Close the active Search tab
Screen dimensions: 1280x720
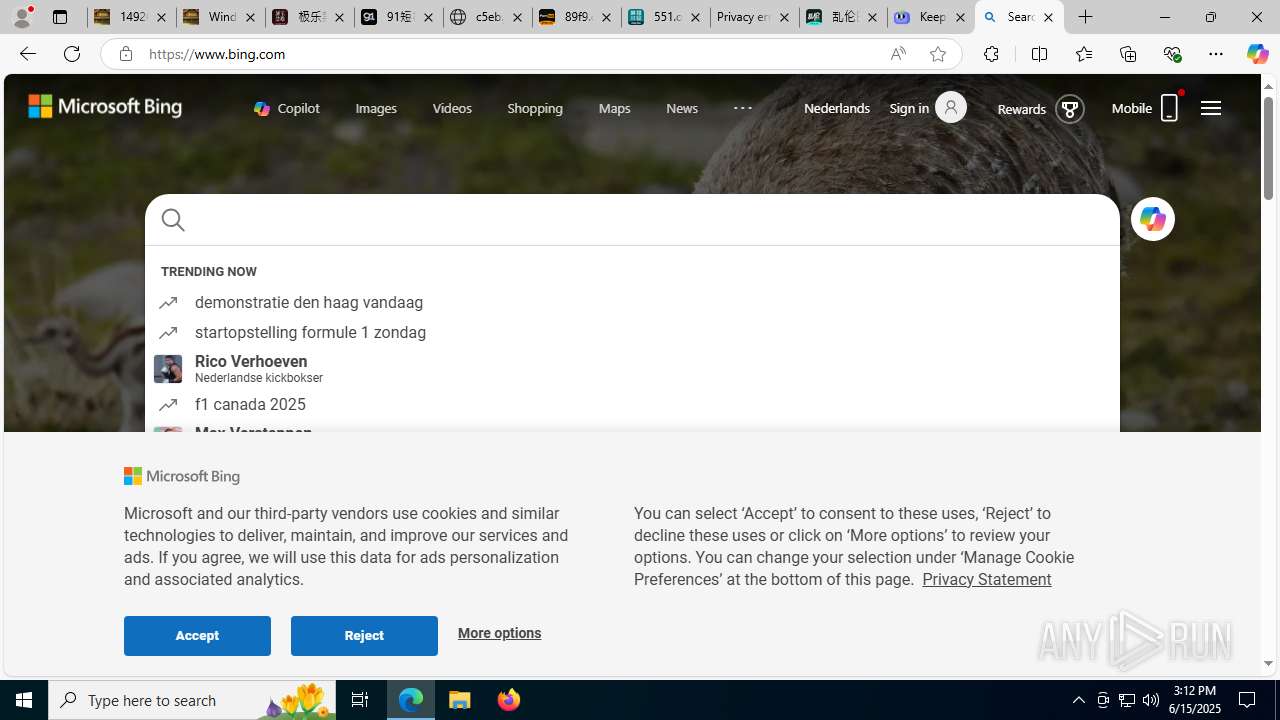1048,17
